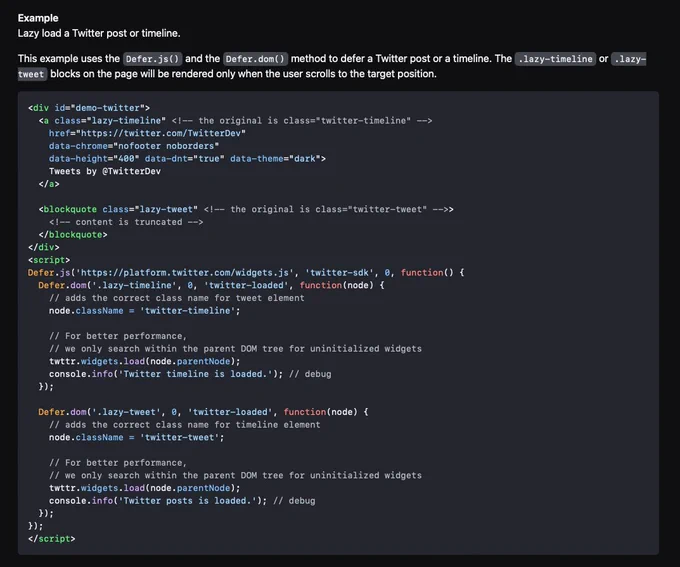The width and height of the screenshot is (680, 567).
Task: Click console.info 'Twitter posts is loaded.' line
Action: click(182, 501)
